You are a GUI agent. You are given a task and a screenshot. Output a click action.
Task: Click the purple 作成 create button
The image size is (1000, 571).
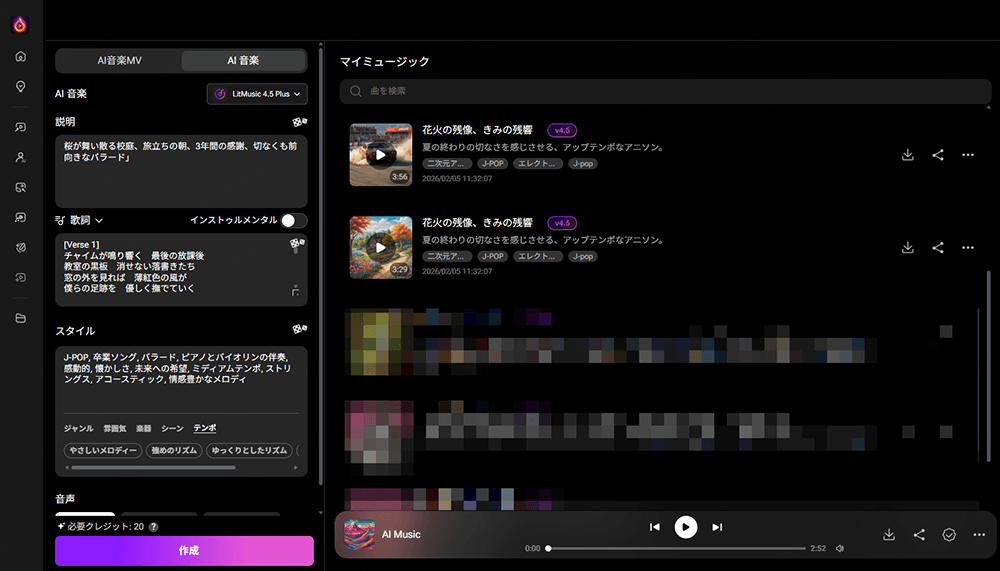click(184, 551)
